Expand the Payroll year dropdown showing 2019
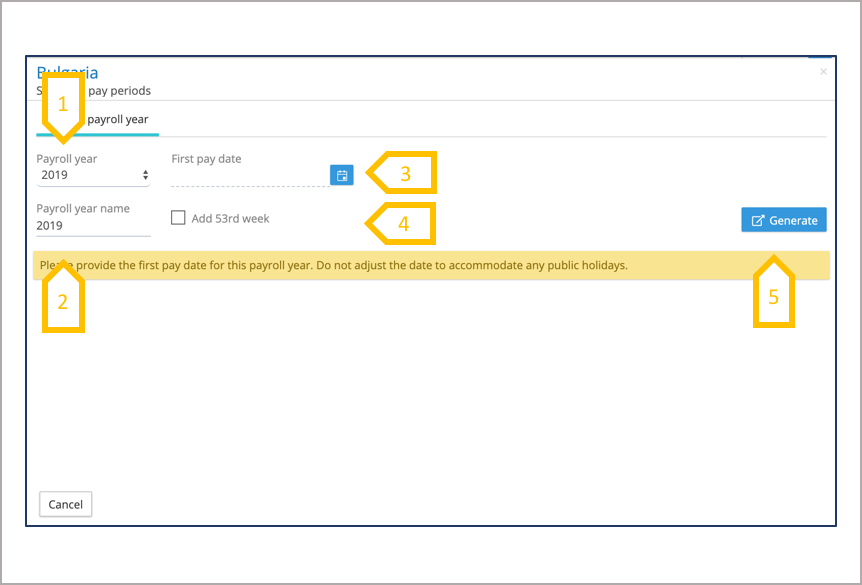This screenshot has width=862, height=585. click(x=92, y=175)
